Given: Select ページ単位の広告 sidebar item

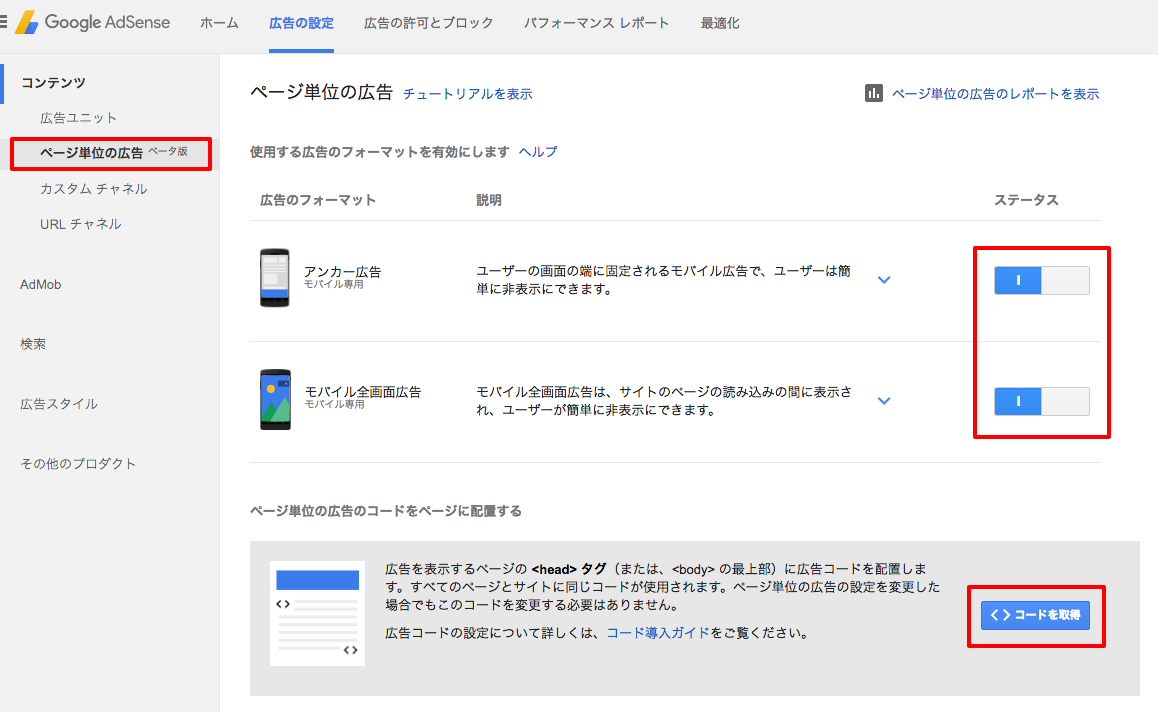Looking at the screenshot, I should (111, 153).
